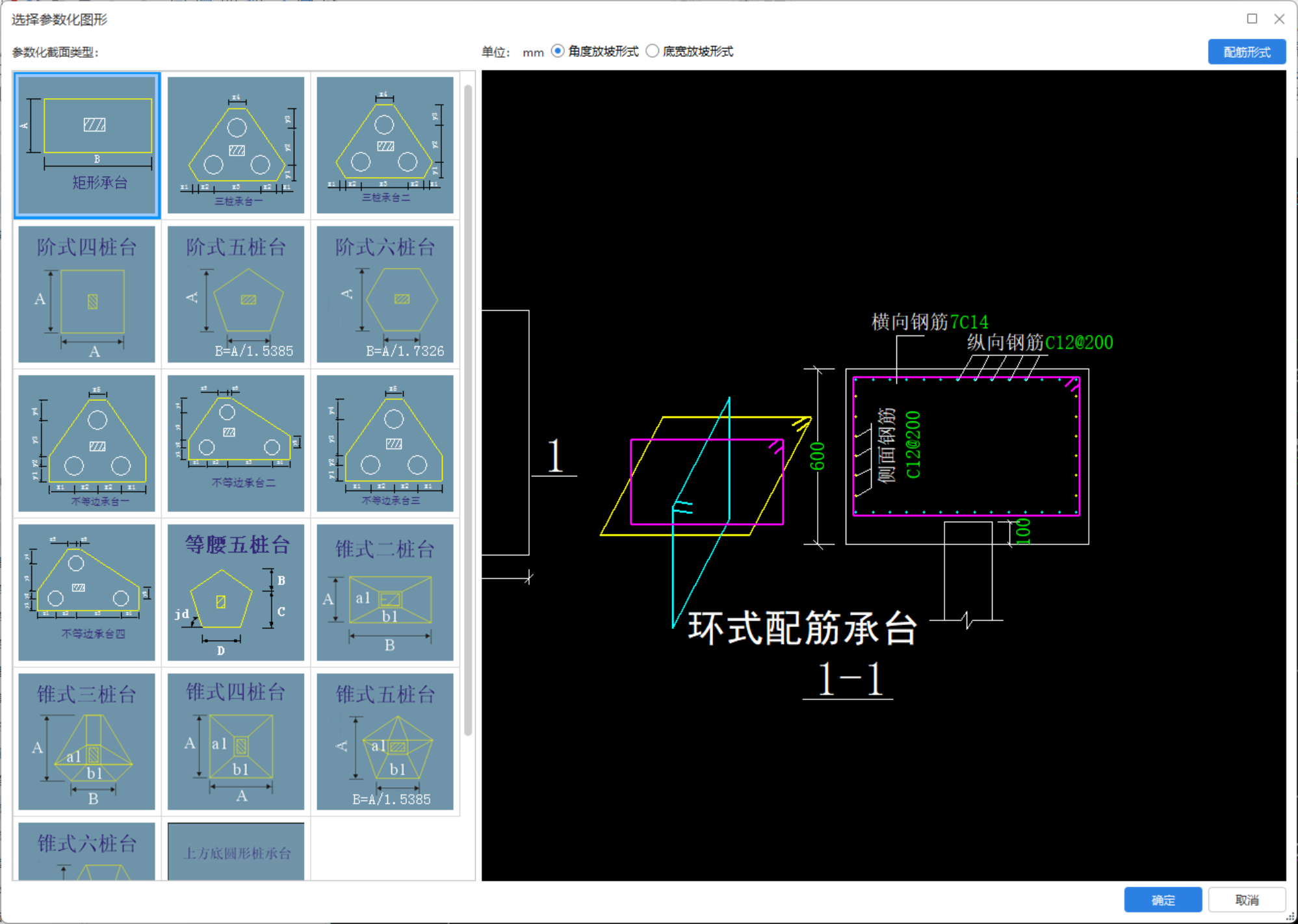This screenshot has width=1298, height=924.
Task: Select the 锥式四桩台 shape
Action: [236, 741]
